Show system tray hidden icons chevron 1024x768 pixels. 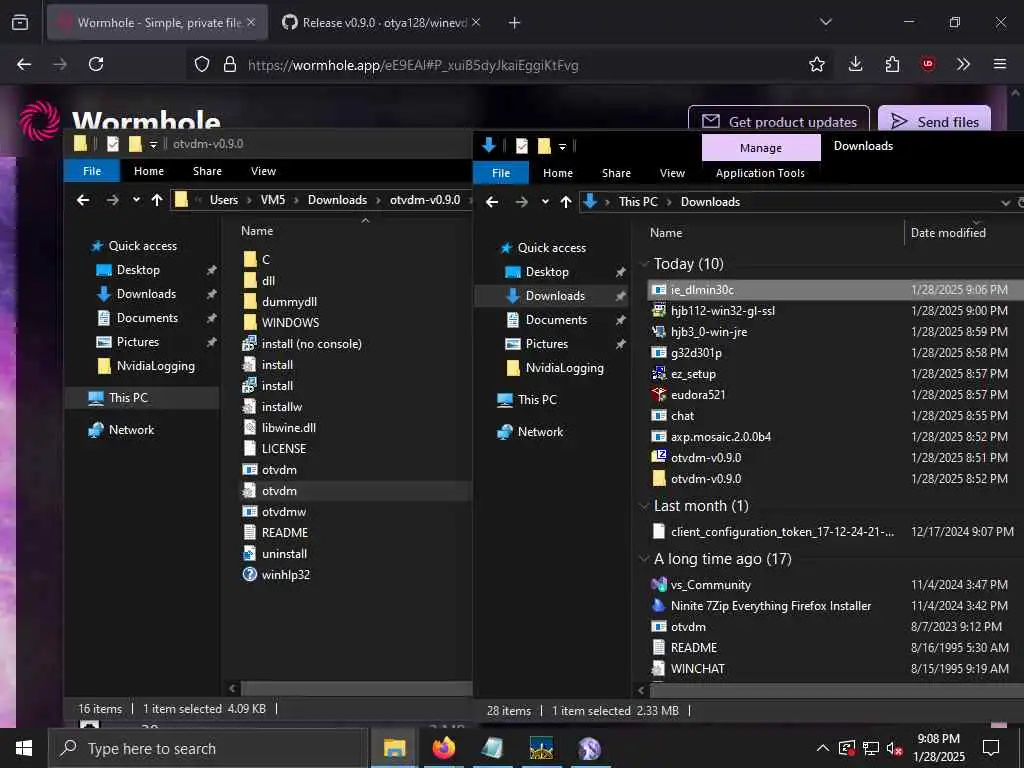pos(823,748)
